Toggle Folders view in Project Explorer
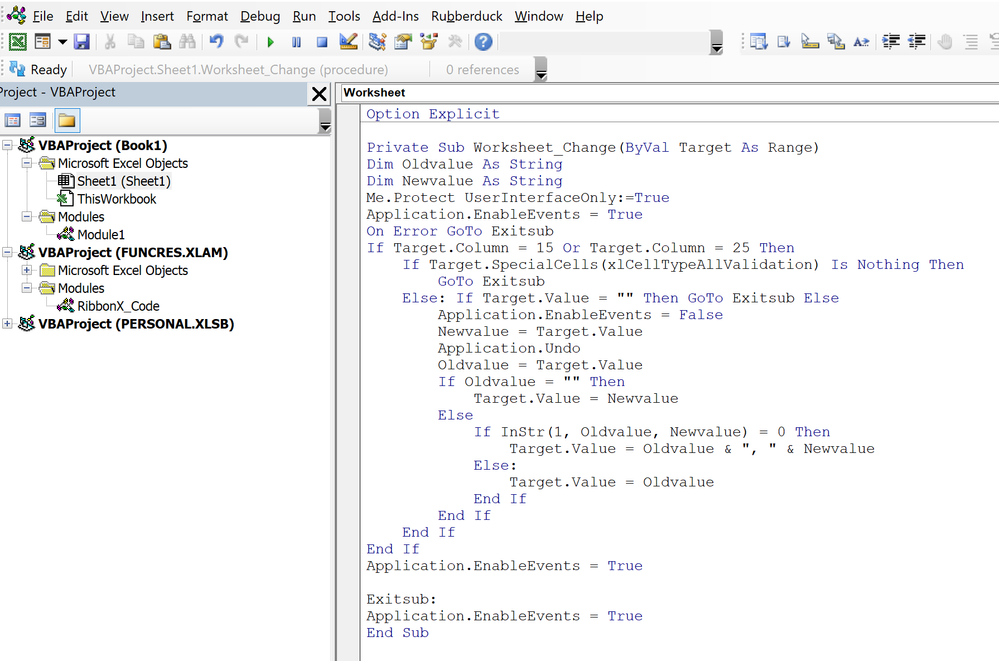Viewport: 999px width, 661px height. pyautogui.click(x=66, y=120)
